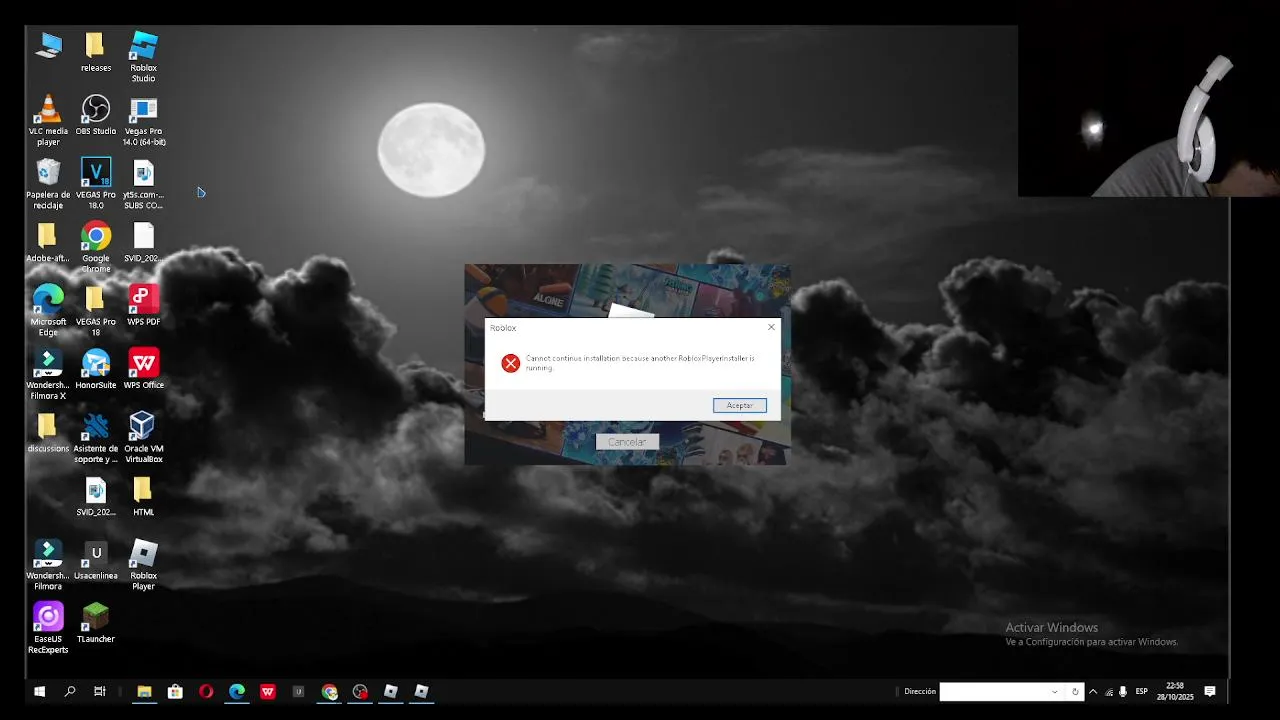The height and width of the screenshot is (720, 1280).
Task: Open VLC media player shortcut
Action: coord(48,120)
